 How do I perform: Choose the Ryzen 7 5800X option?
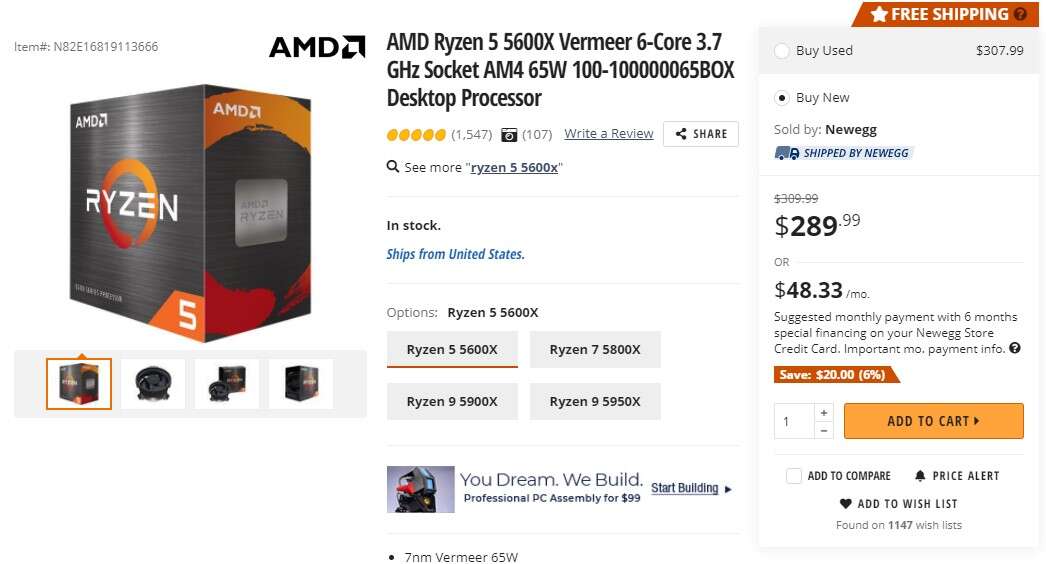tap(595, 350)
